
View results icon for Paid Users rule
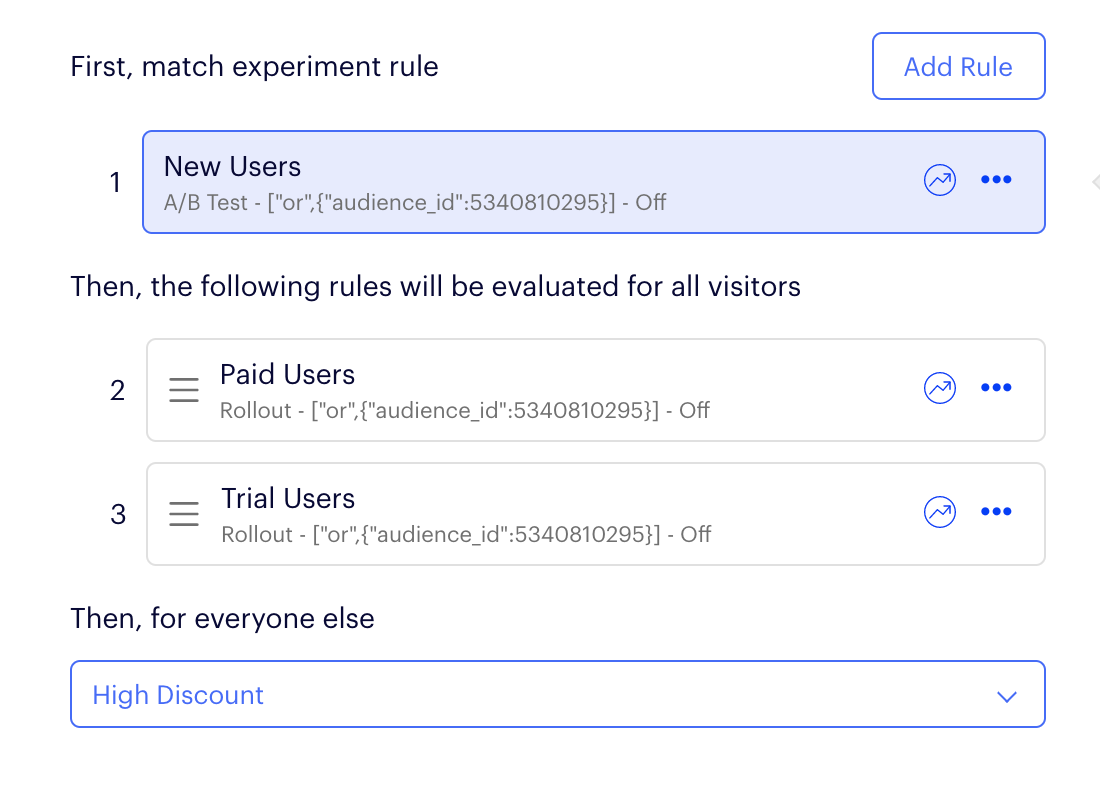tap(939, 388)
